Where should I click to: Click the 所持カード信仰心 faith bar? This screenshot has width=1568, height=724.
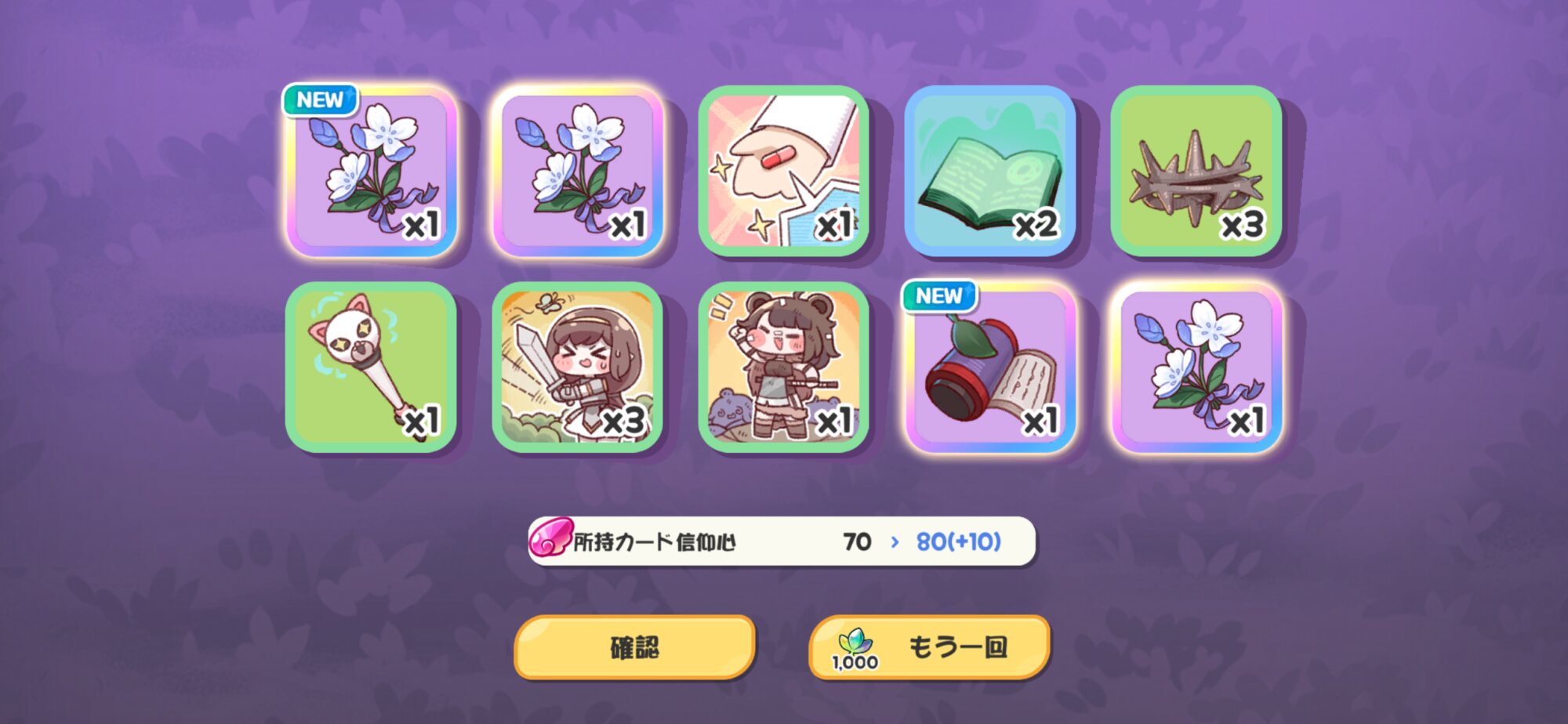tap(782, 541)
